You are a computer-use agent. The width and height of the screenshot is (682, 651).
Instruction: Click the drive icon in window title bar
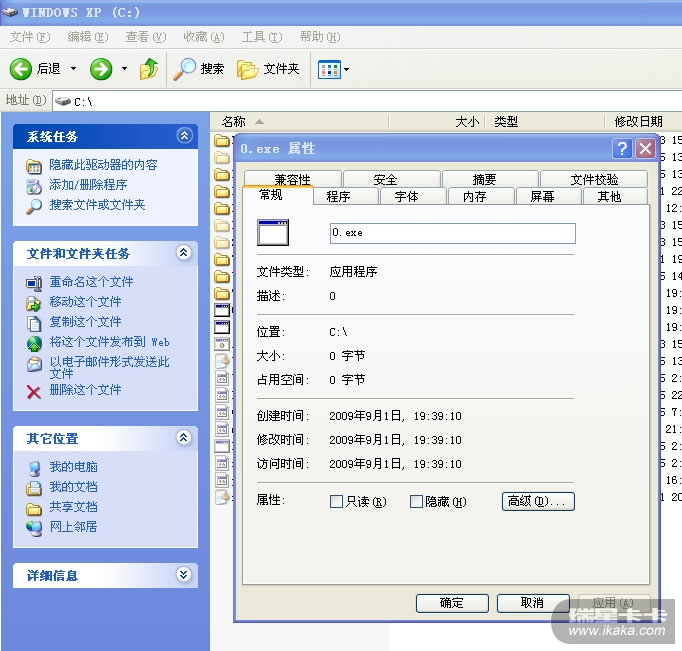pyautogui.click(x=10, y=12)
